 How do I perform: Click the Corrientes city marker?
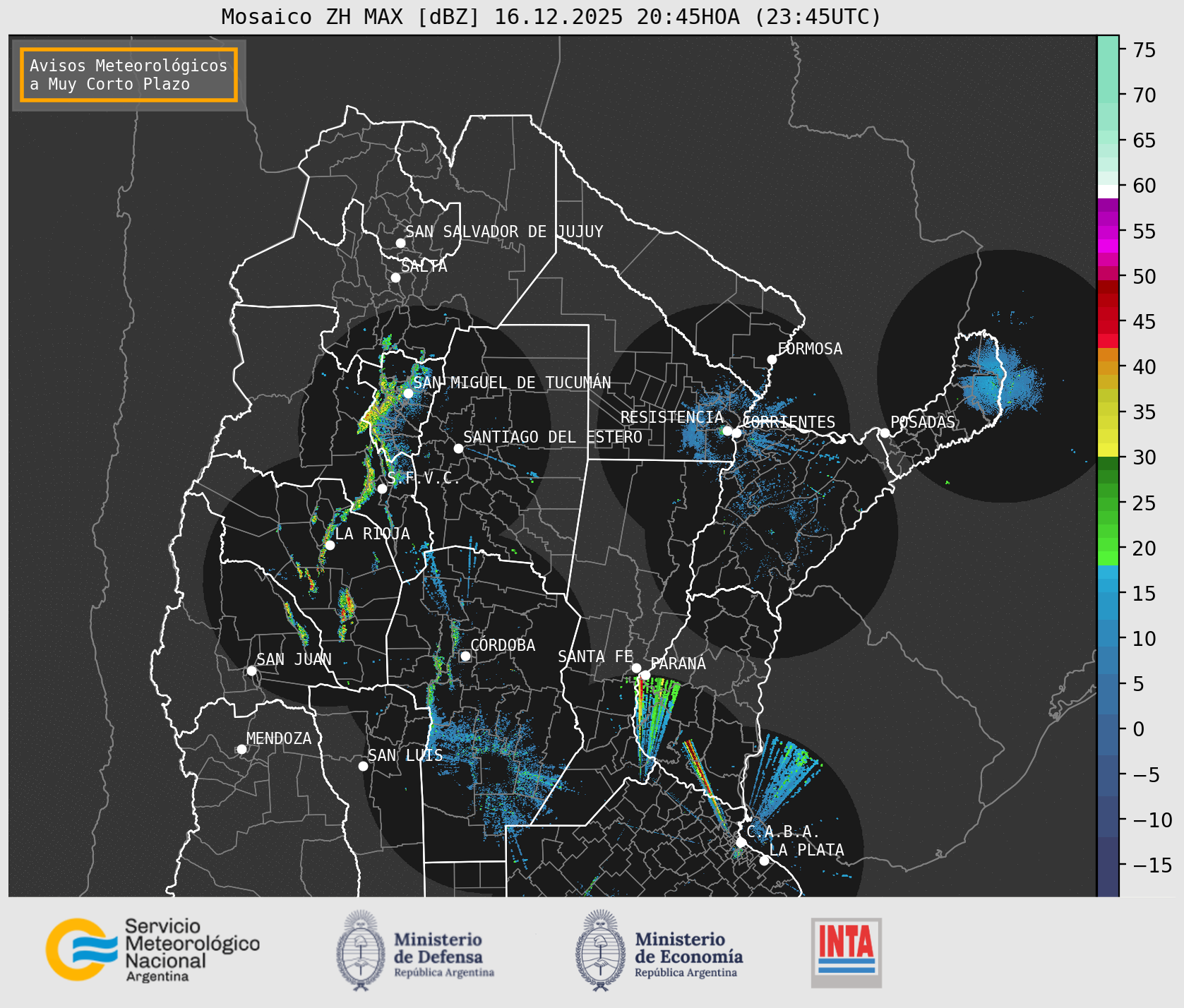[736, 433]
